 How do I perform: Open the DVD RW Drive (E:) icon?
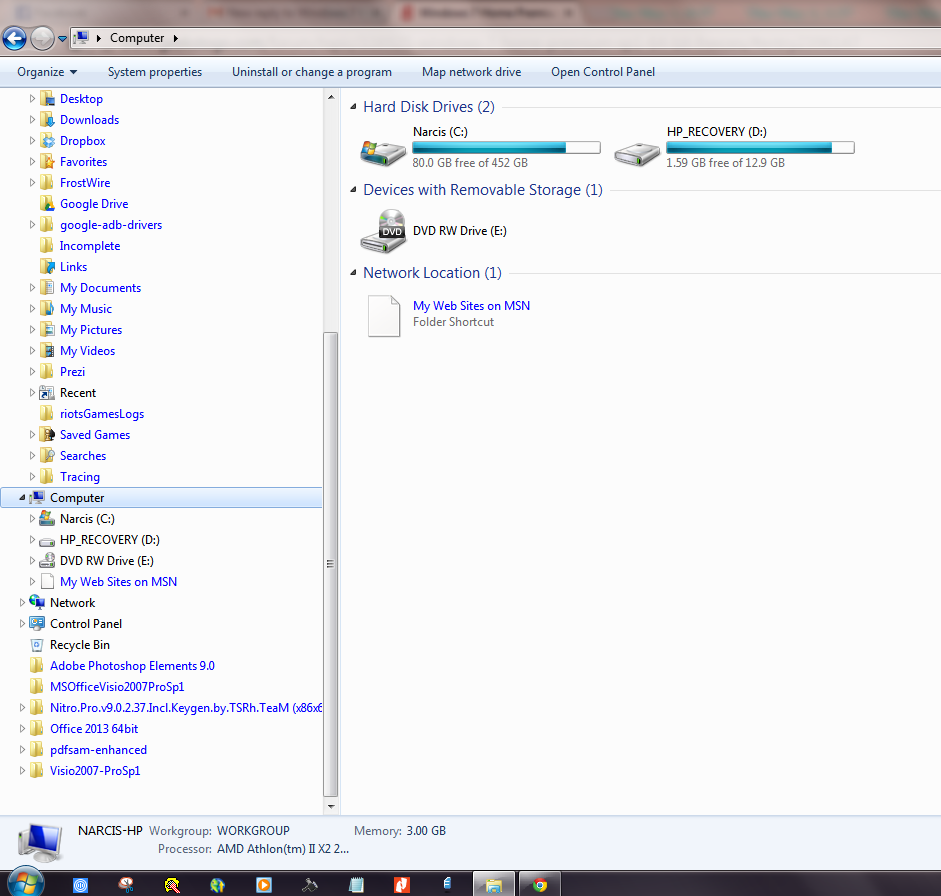(383, 231)
